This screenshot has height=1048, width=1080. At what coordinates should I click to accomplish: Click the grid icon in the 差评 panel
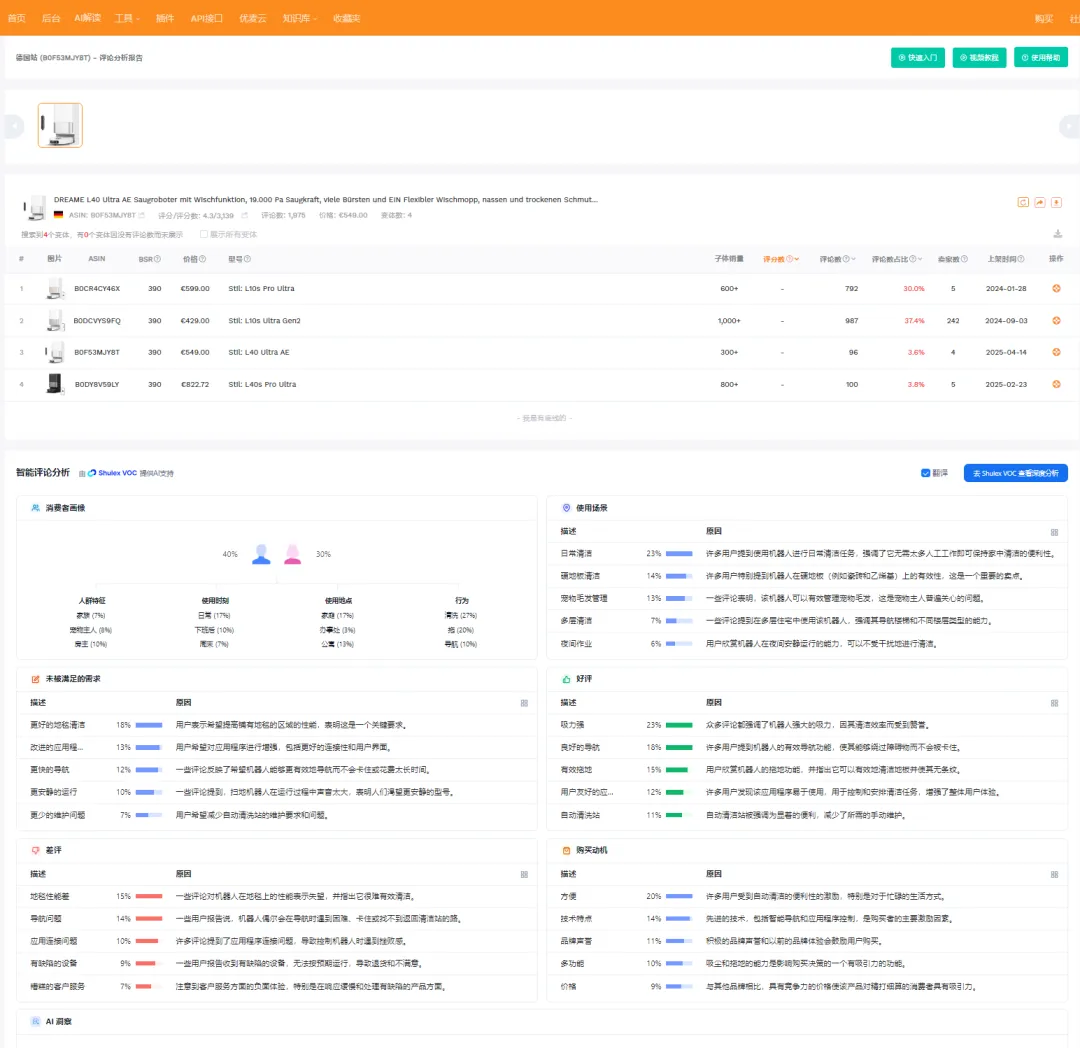coord(524,874)
